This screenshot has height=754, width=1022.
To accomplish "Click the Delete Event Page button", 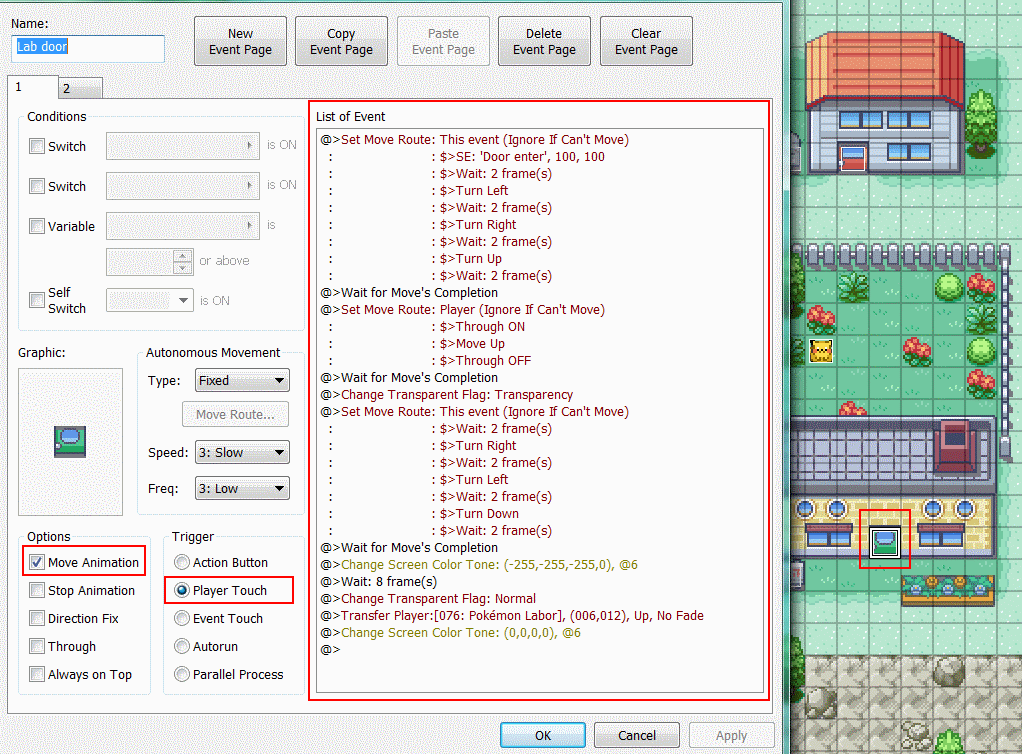I will [x=544, y=41].
